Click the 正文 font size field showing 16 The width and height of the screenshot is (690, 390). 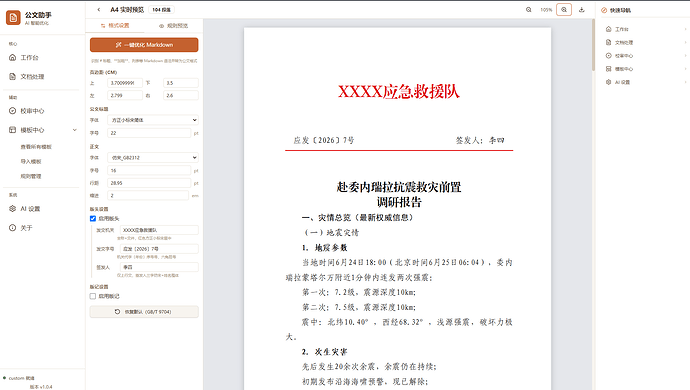[150, 170]
